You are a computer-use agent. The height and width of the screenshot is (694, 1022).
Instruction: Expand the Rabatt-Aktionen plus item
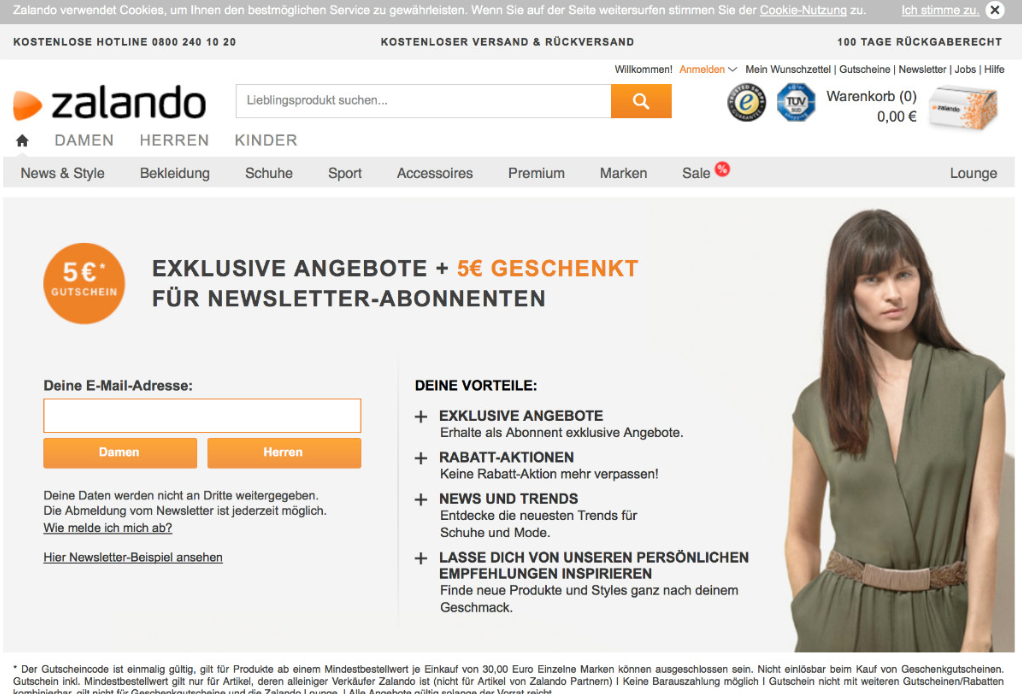tap(421, 458)
